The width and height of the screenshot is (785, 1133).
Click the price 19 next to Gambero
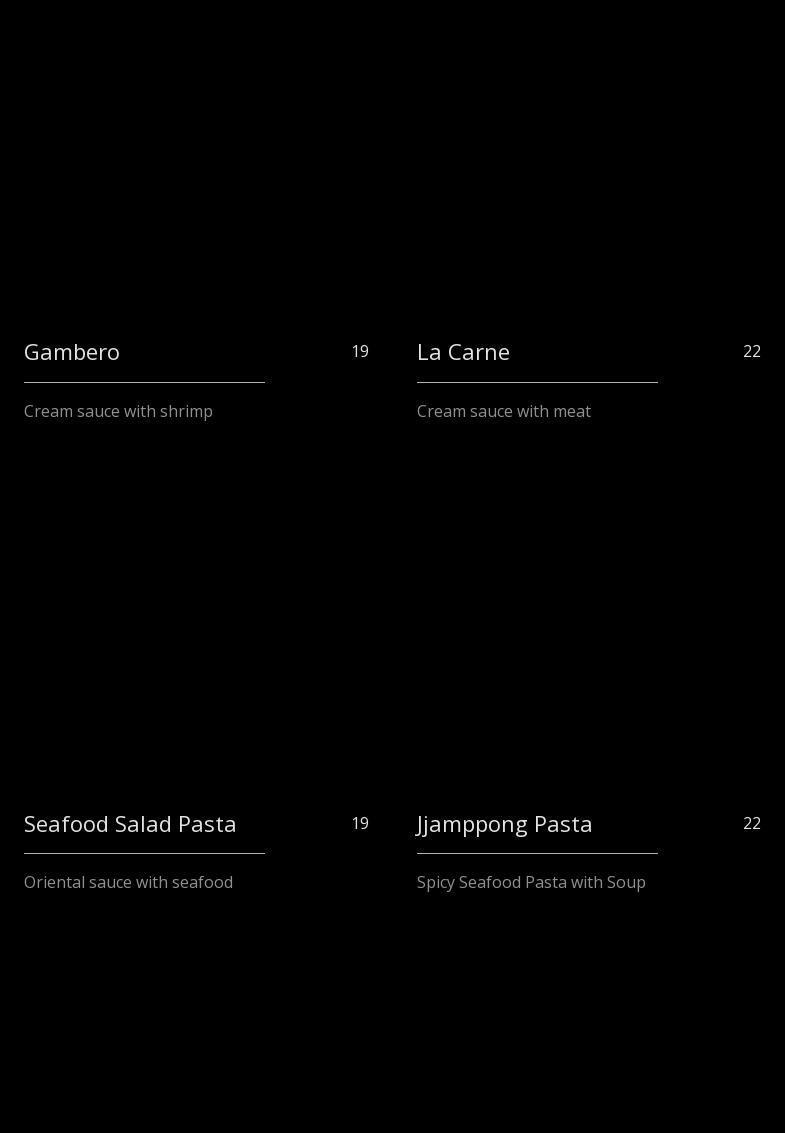click(360, 352)
